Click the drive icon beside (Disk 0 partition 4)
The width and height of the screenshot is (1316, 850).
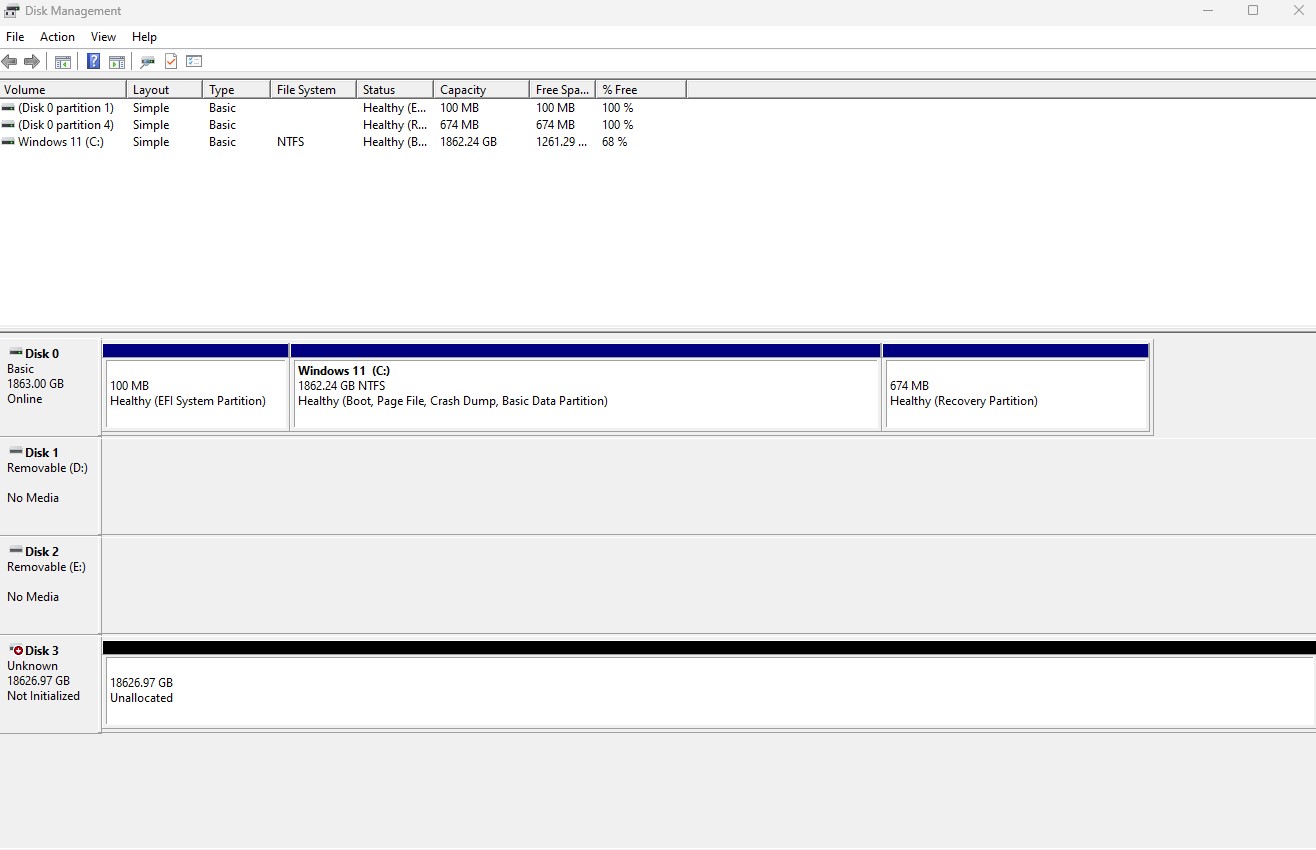point(9,125)
